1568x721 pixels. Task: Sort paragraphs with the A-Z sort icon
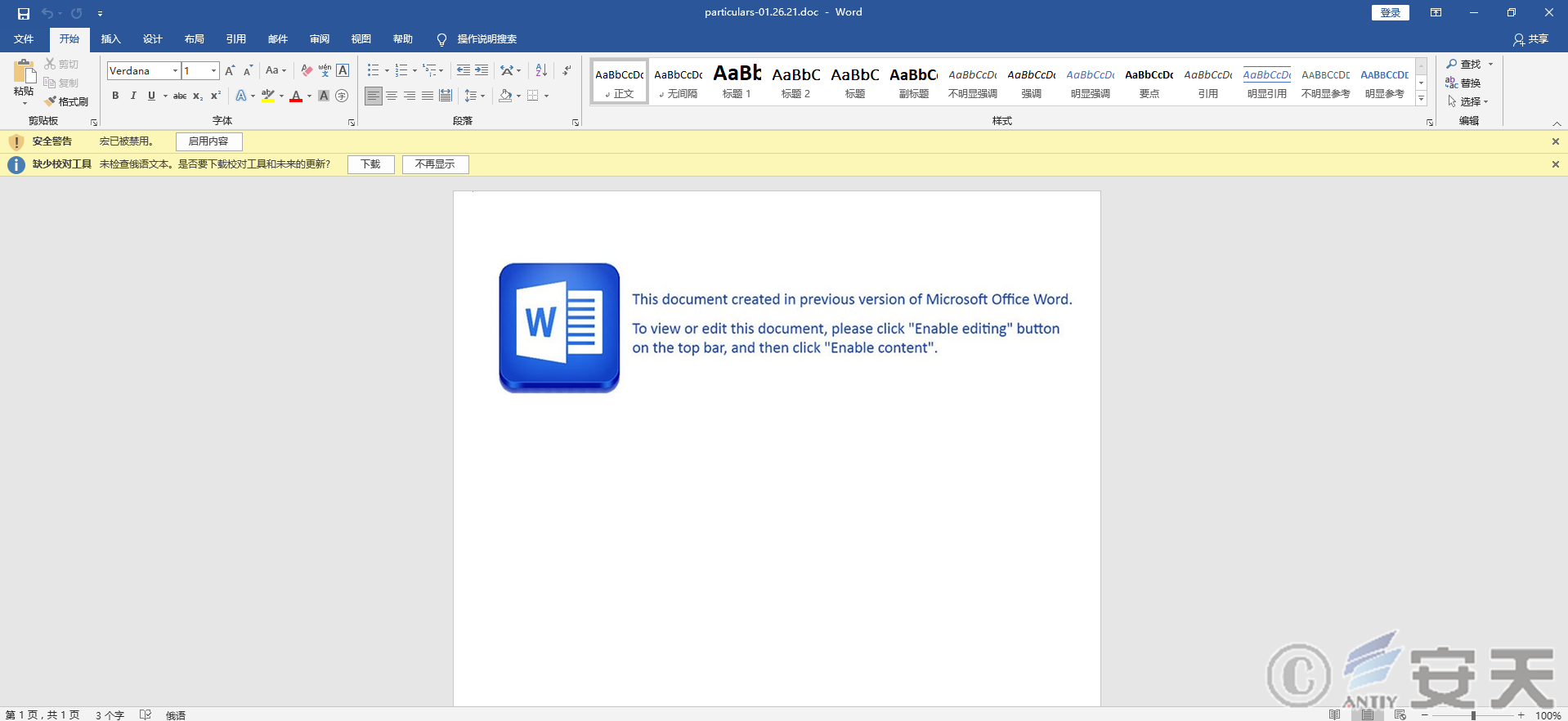pos(541,70)
